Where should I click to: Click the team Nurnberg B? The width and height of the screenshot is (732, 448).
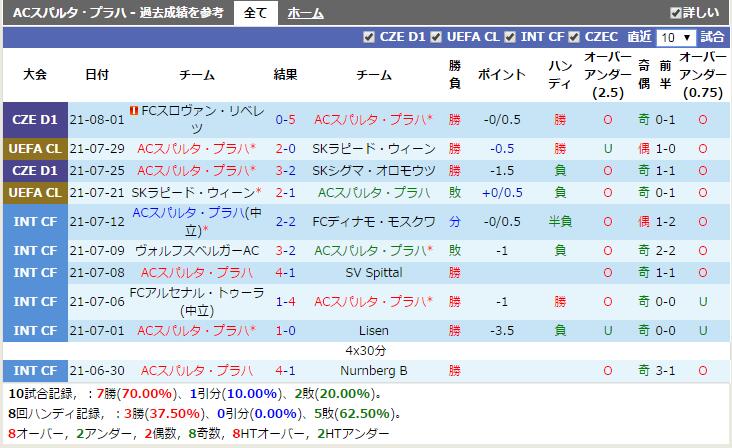(x=373, y=371)
